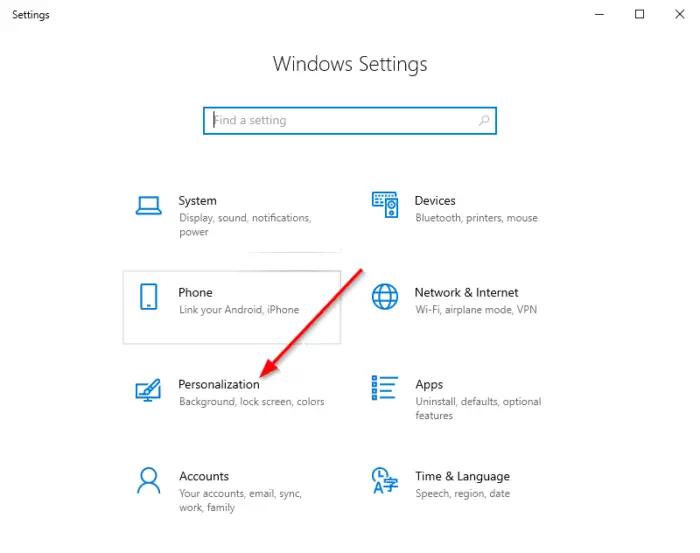
Task: Click 'Display, sound, notifications, power' text
Action: [245, 225]
